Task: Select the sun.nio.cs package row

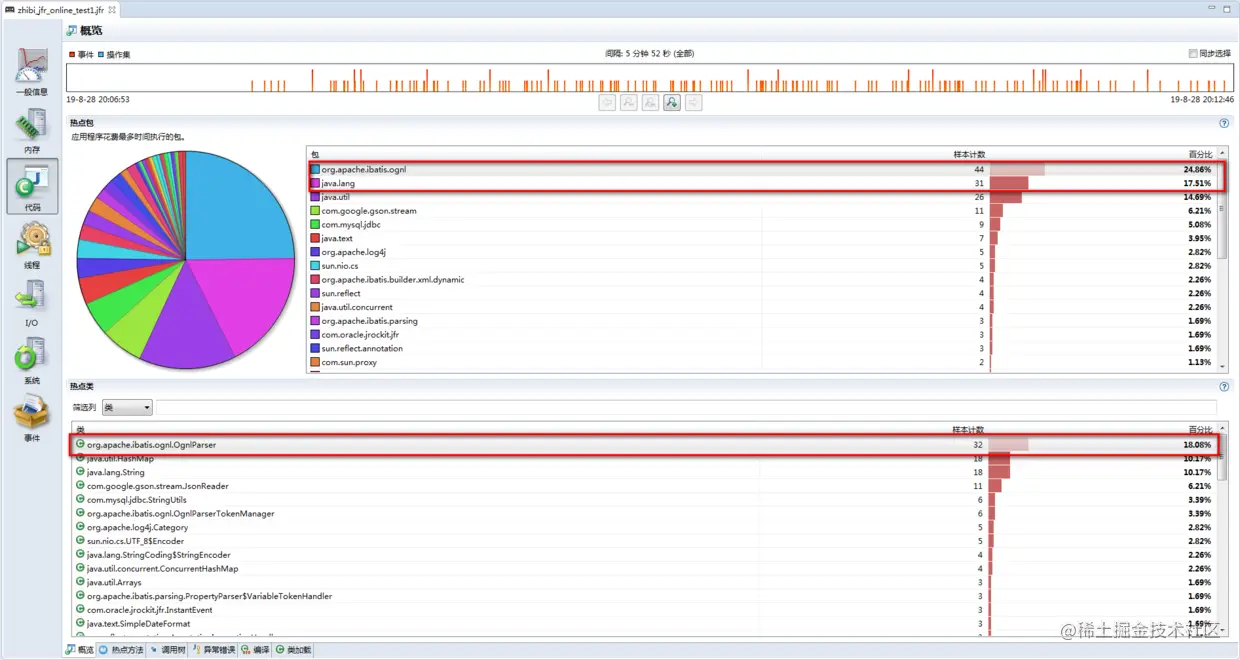Action: (x=763, y=266)
